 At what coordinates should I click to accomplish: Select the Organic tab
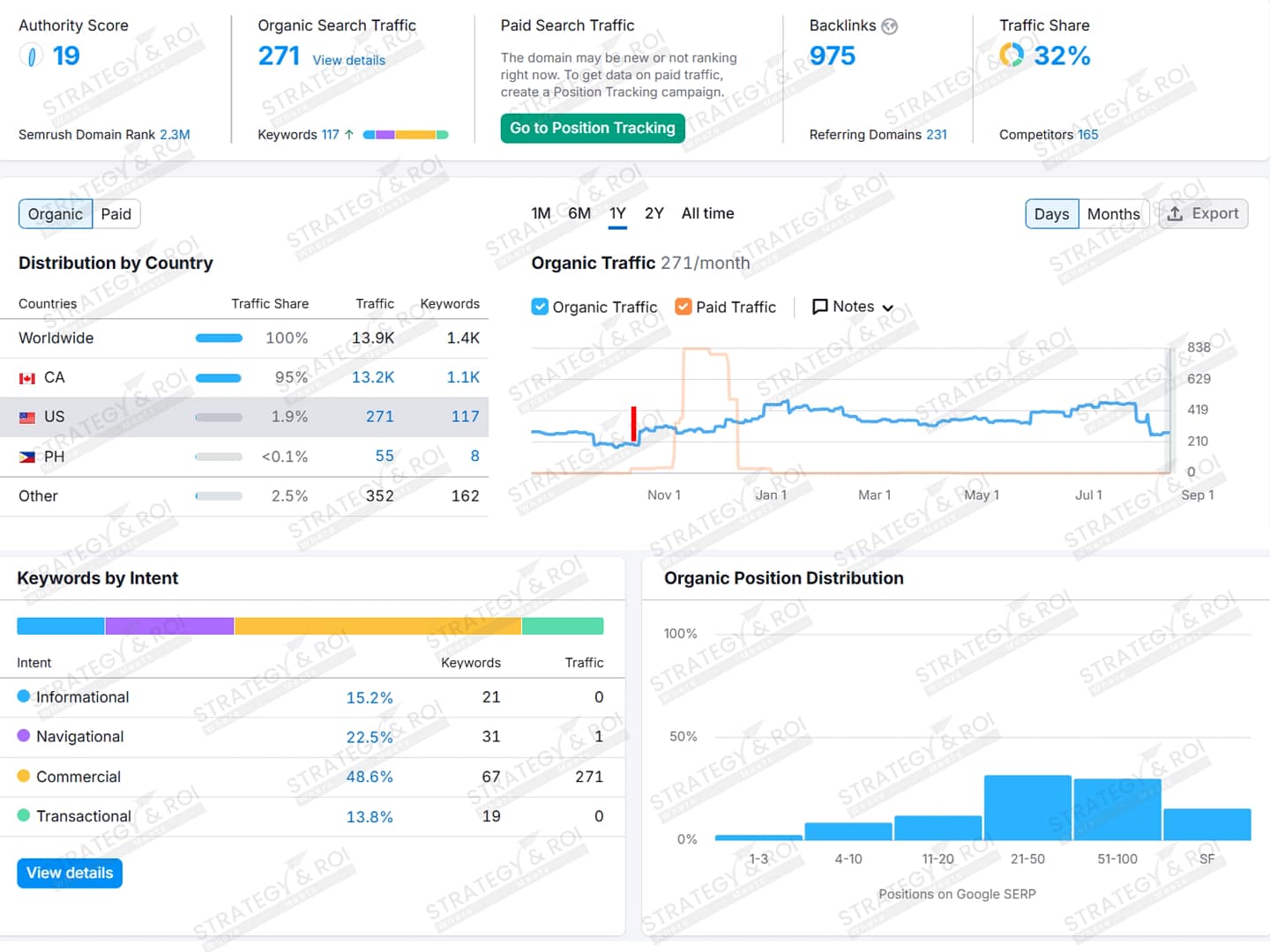point(55,214)
